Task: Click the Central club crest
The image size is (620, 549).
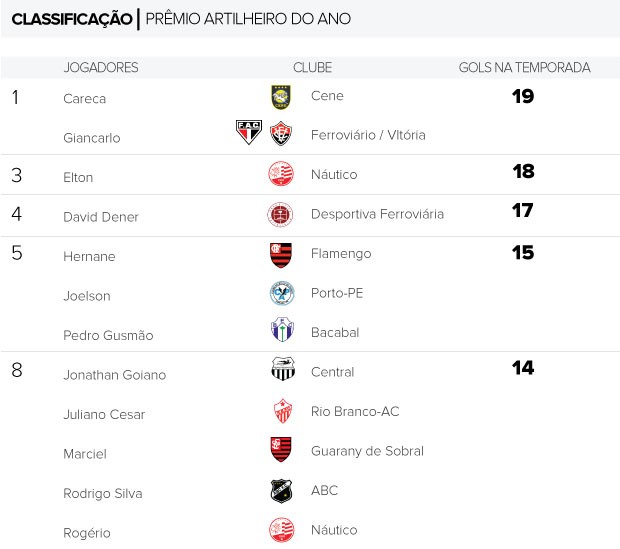Action: click(283, 369)
